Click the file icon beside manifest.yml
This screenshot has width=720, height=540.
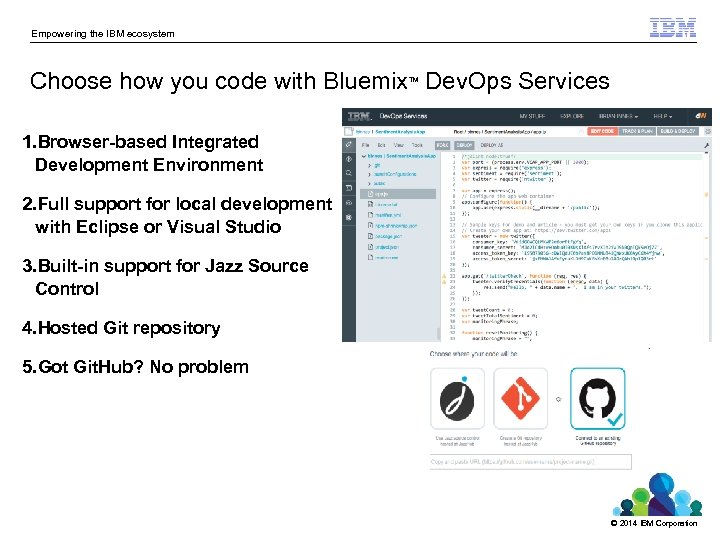pyautogui.click(x=371, y=215)
